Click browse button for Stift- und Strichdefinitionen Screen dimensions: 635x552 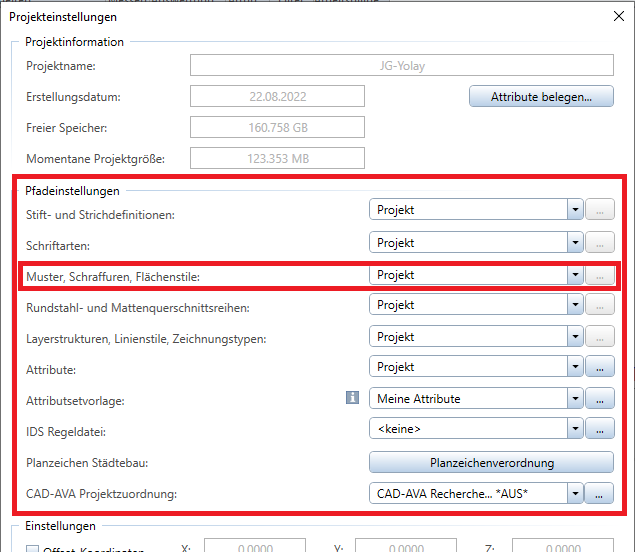pos(599,210)
